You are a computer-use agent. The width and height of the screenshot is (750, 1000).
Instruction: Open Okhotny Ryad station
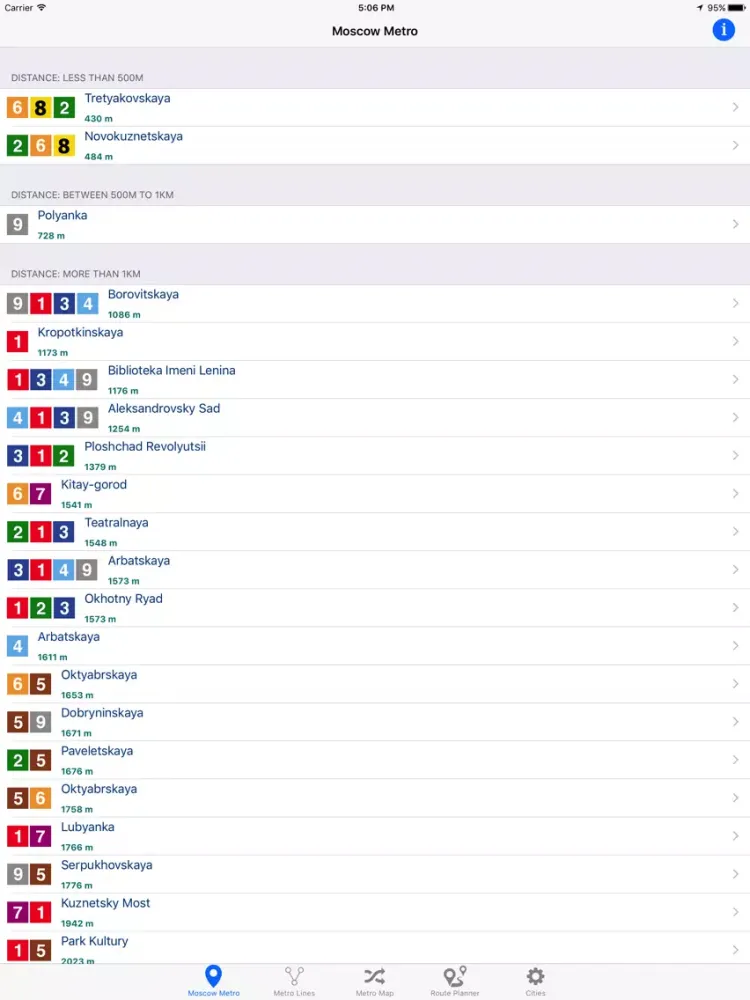tap(375, 608)
